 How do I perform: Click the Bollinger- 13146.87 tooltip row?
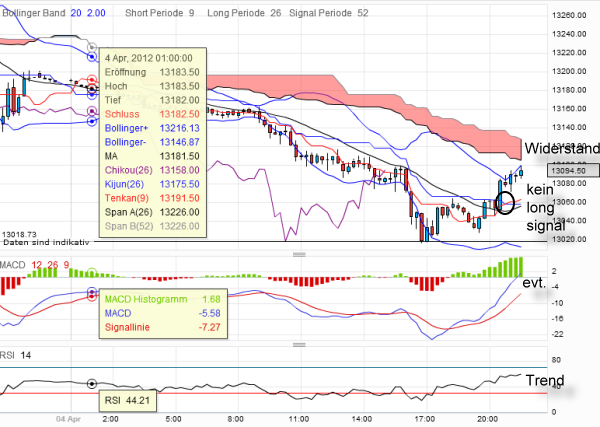pyautogui.click(x=152, y=142)
